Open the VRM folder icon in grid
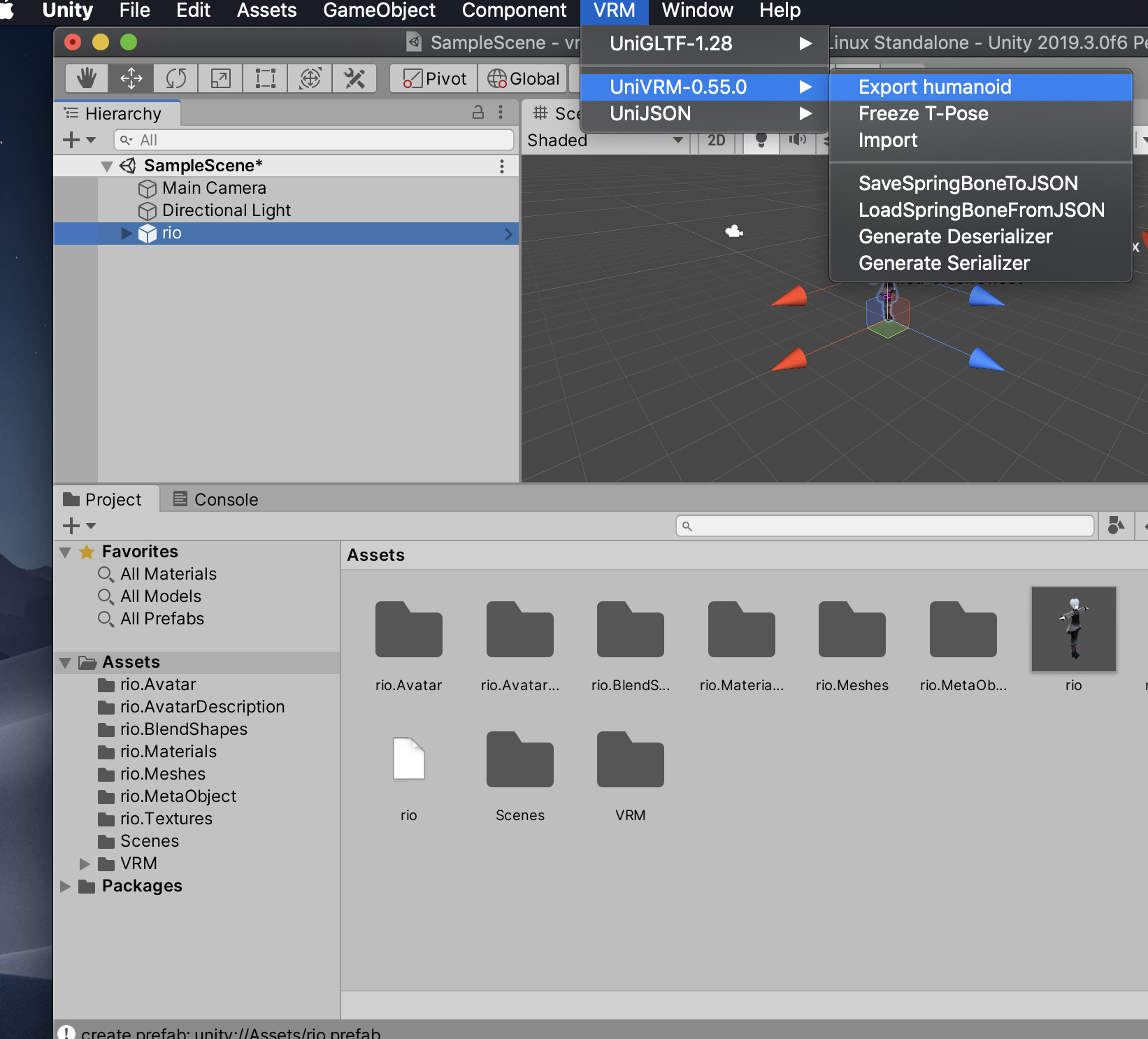Viewport: 1148px width, 1039px height. pos(631,759)
